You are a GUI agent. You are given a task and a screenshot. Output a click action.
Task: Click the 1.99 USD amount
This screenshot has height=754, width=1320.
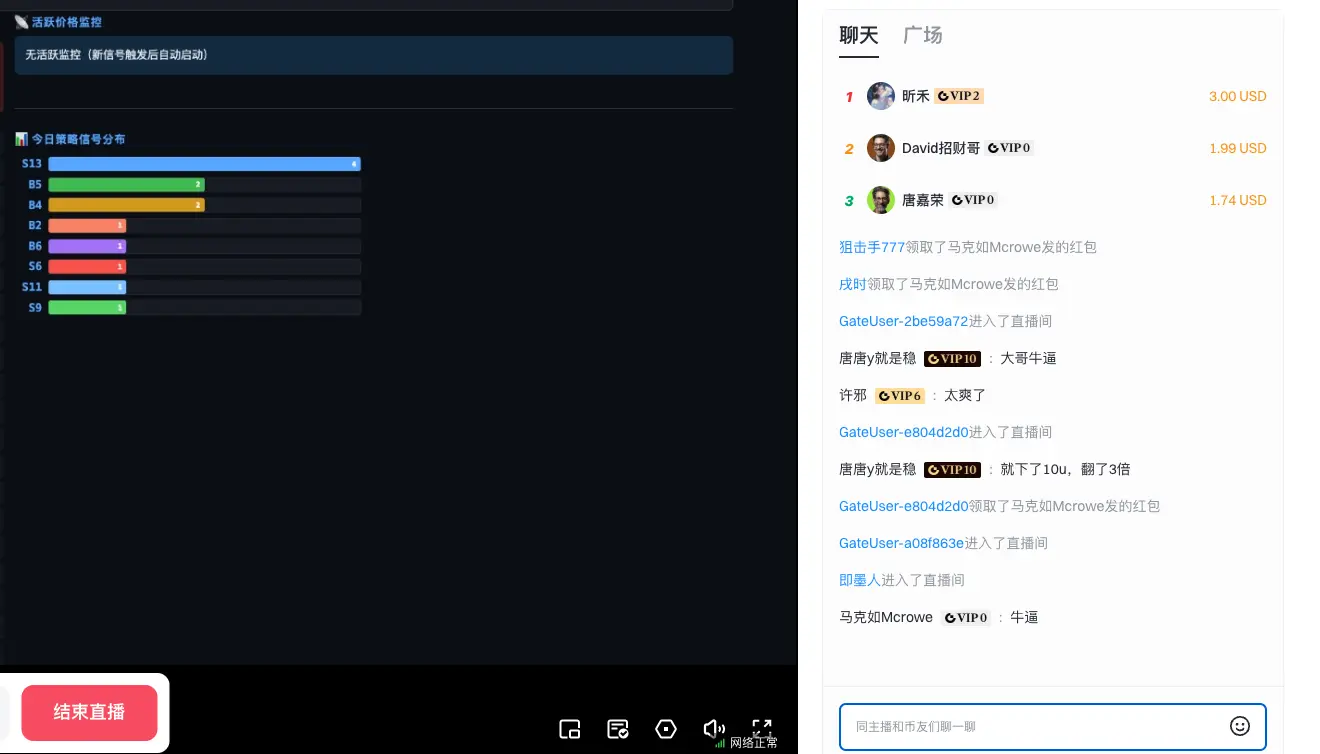pos(1238,148)
